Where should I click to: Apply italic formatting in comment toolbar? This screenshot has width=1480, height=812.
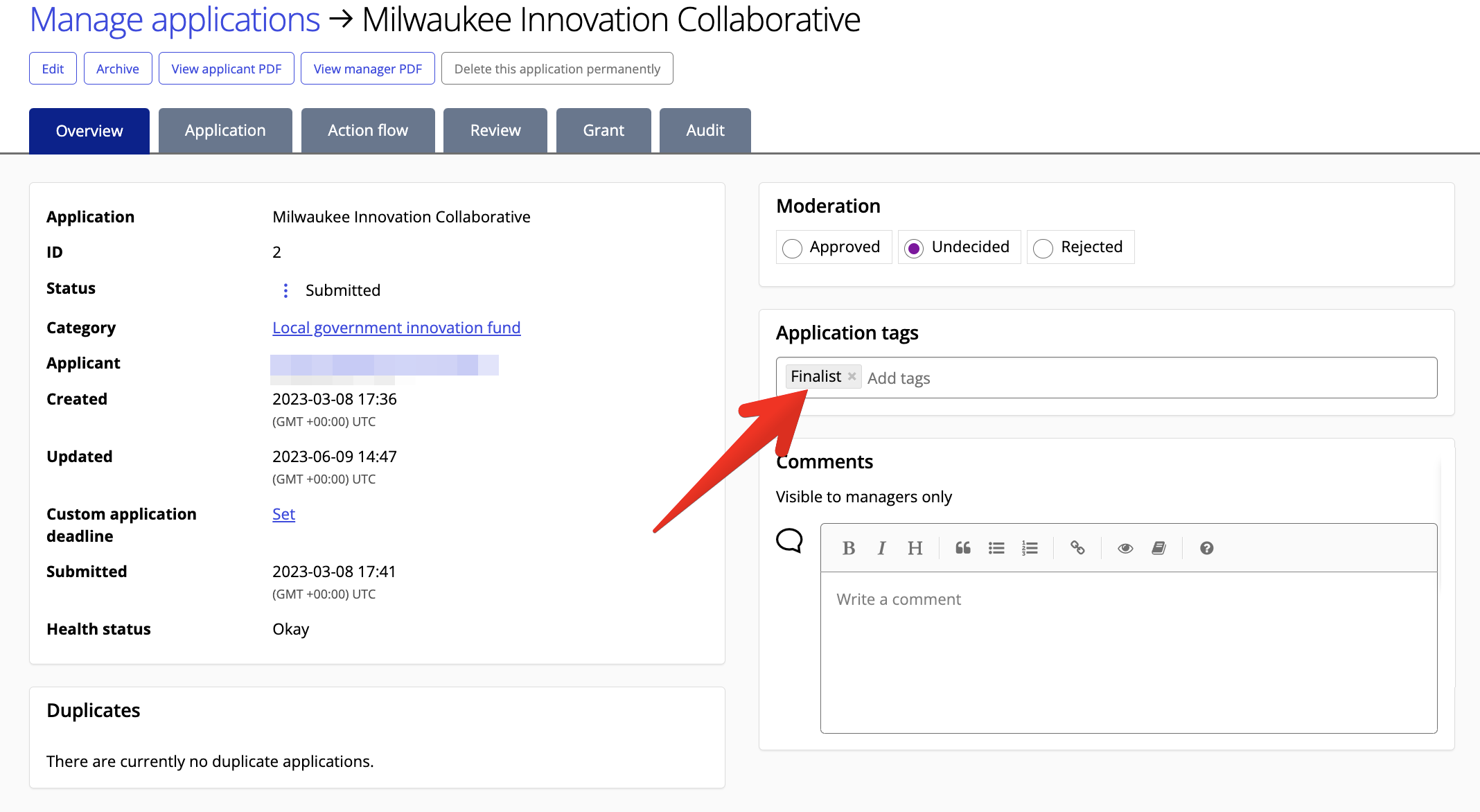tap(881, 548)
